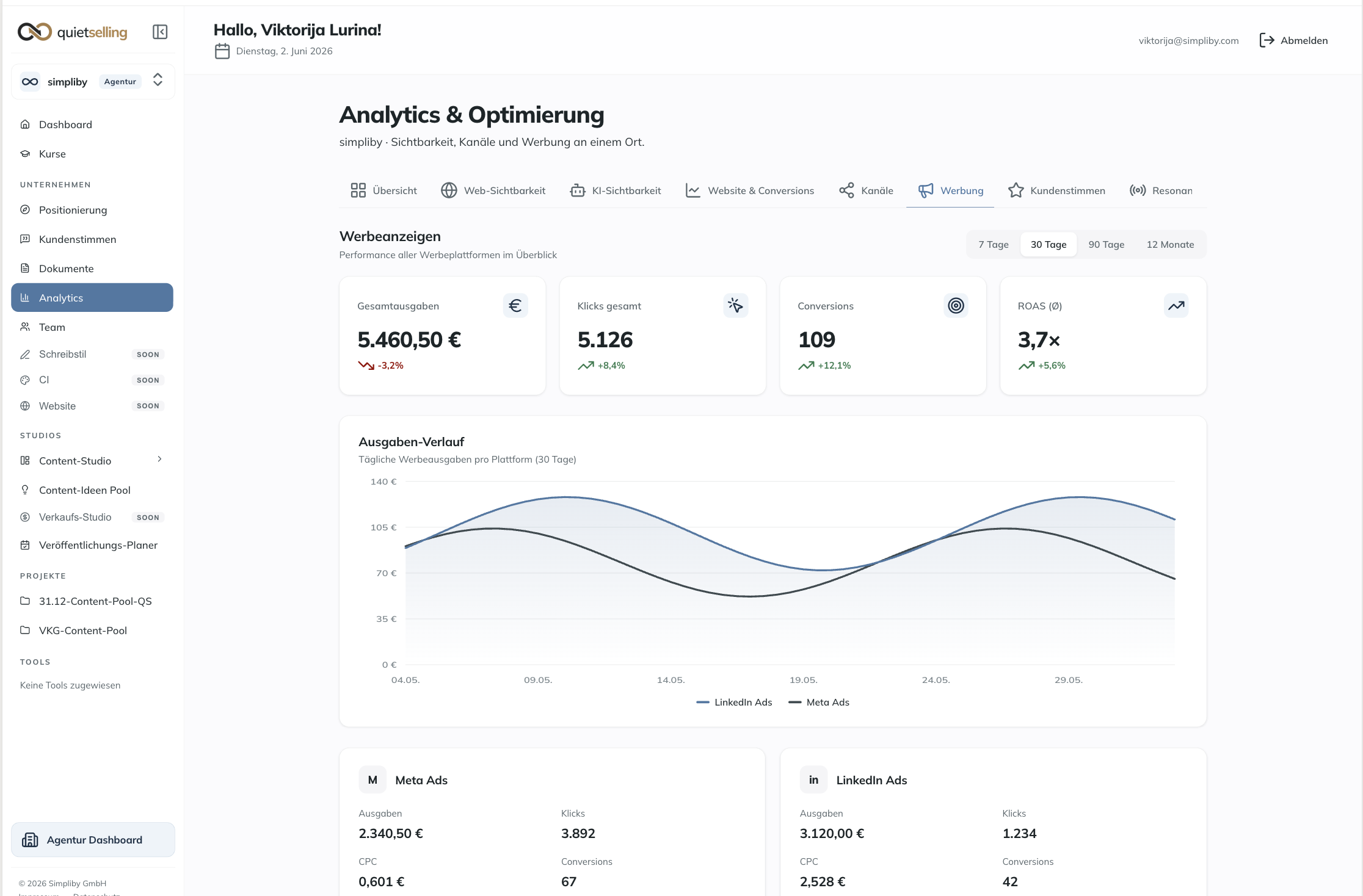
Task: Open the 31.12-Content-Pool-QS project
Action: coord(92,601)
